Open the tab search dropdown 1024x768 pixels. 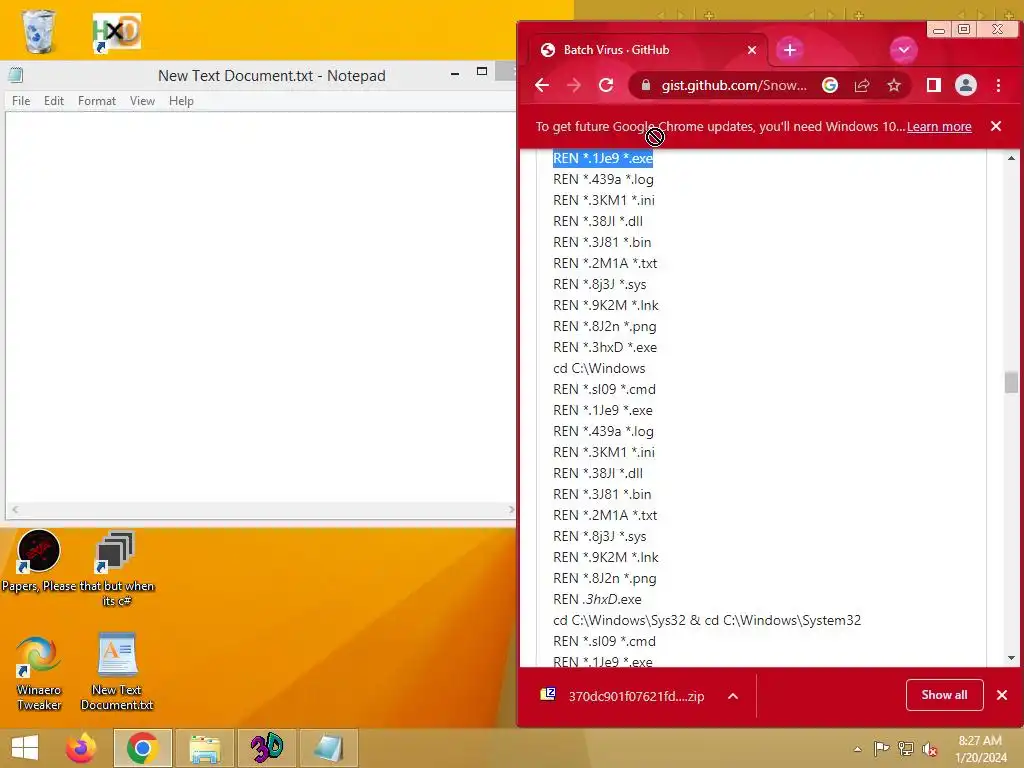[904, 50]
